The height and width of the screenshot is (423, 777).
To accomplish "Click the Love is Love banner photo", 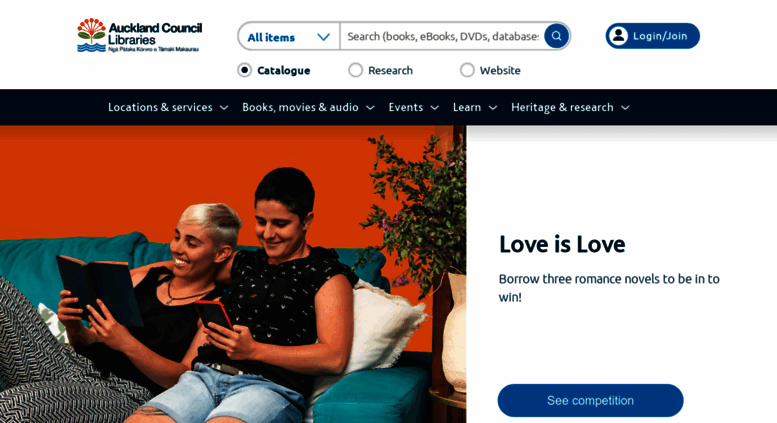I will point(233,274).
